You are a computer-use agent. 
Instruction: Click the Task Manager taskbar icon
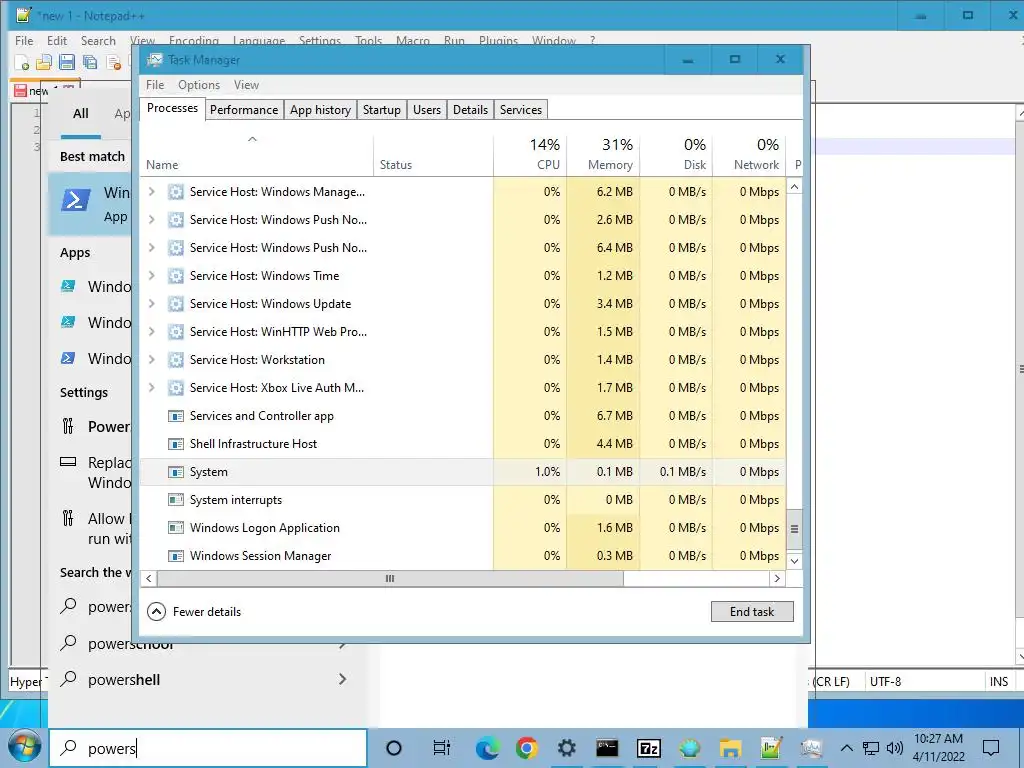pyautogui.click(x=812, y=748)
